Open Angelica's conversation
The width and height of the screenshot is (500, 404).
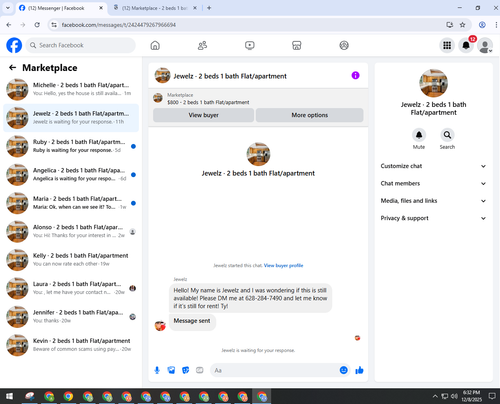point(71,174)
